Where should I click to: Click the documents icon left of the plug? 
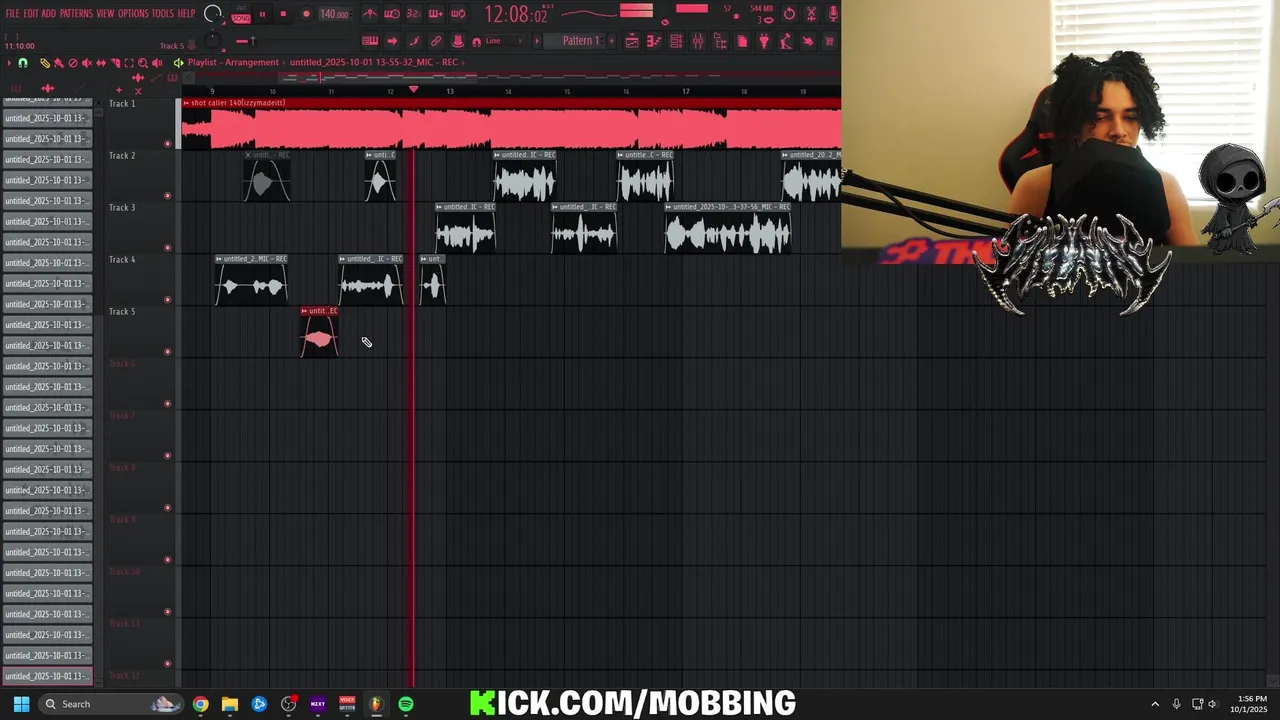click(x=742, y=41)
